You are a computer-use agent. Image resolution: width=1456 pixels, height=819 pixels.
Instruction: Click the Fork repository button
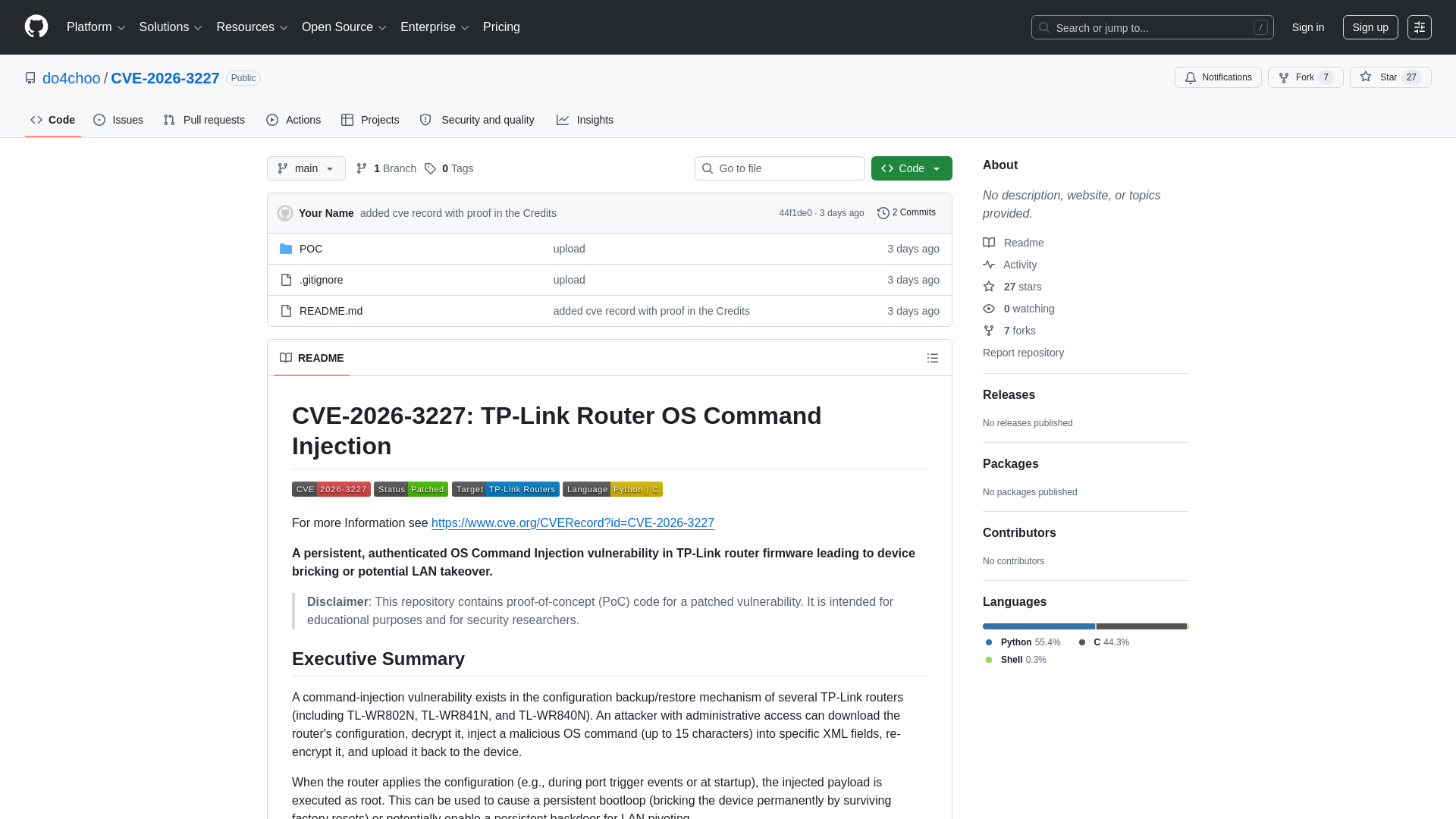[1305, 77]
